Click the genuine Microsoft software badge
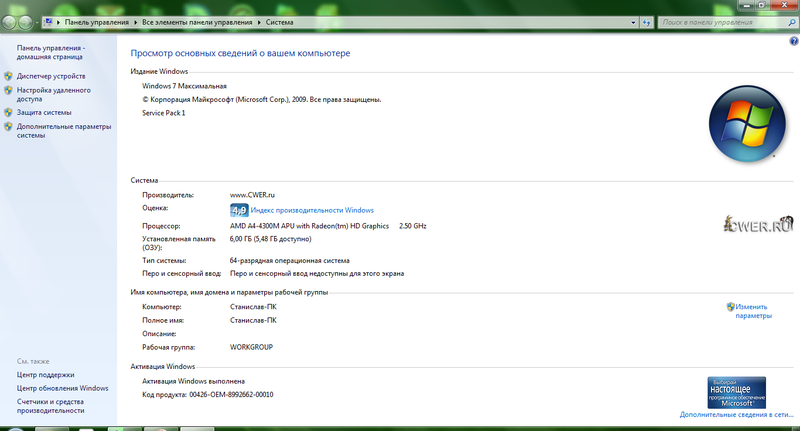 coord(736,391)
